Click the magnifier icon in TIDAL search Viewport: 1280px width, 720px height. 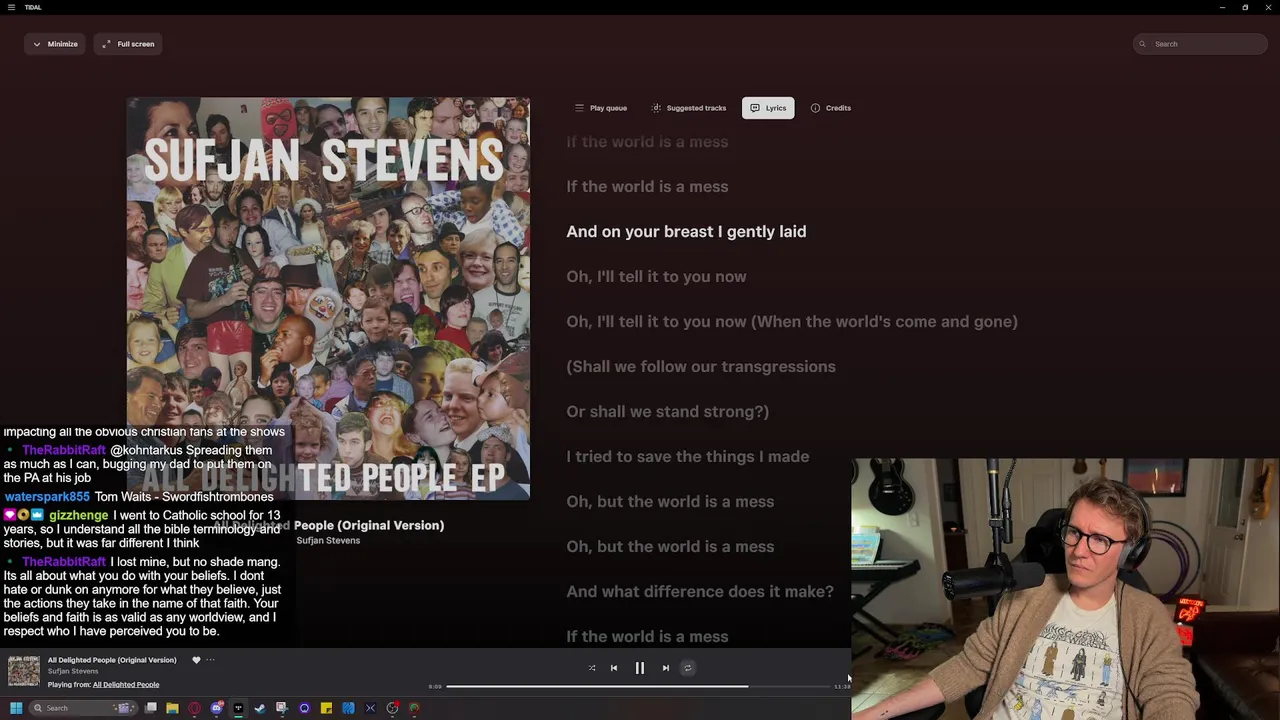point(1143,44)
